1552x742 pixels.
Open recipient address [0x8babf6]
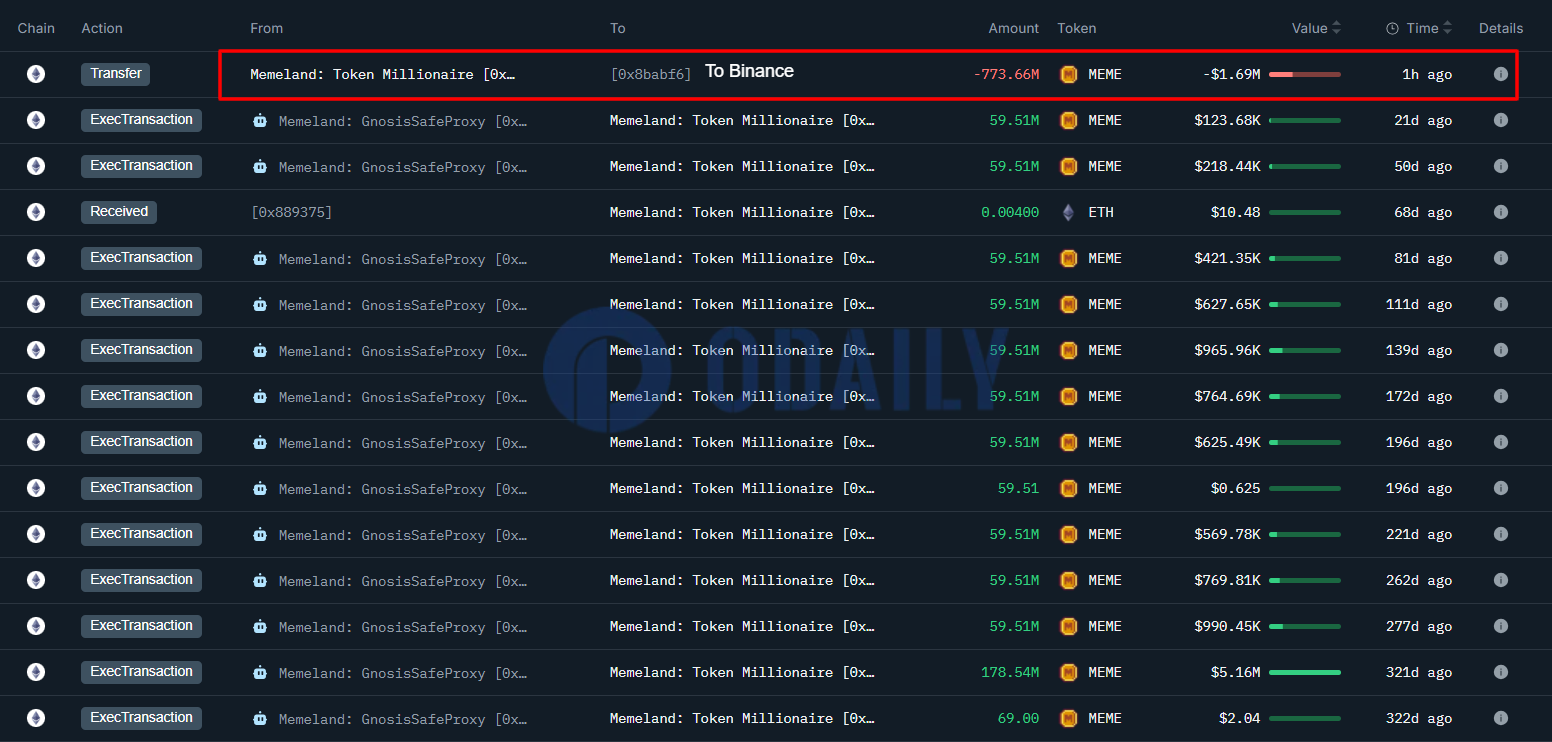coord(651,74)
